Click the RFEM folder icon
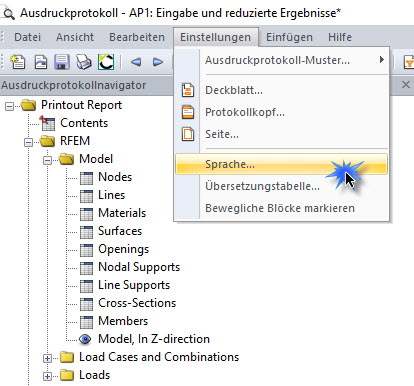 click(48, 141)
